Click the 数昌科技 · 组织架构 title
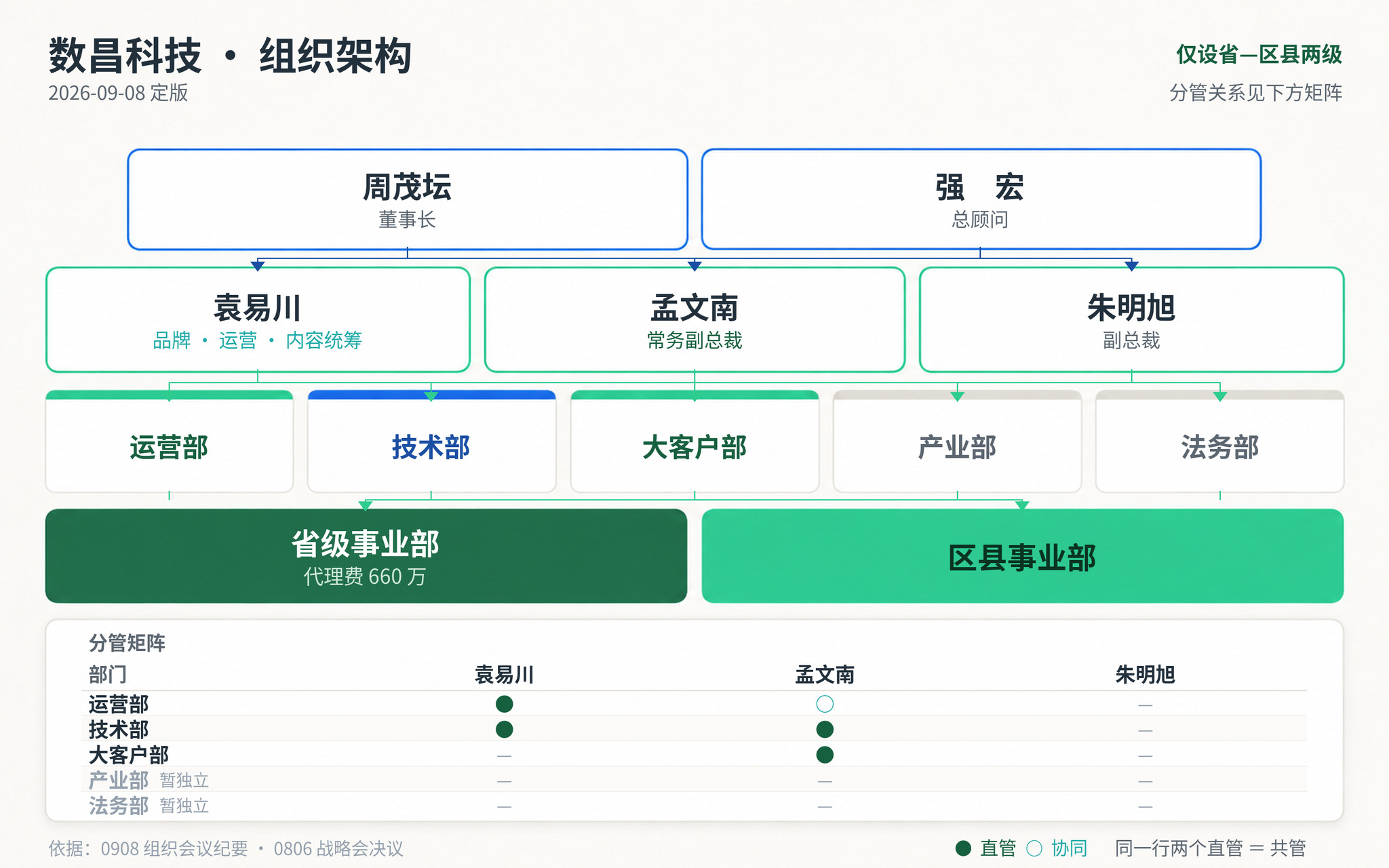The height and width of the screenshot is (868, 1389). [x=231, y=56]
